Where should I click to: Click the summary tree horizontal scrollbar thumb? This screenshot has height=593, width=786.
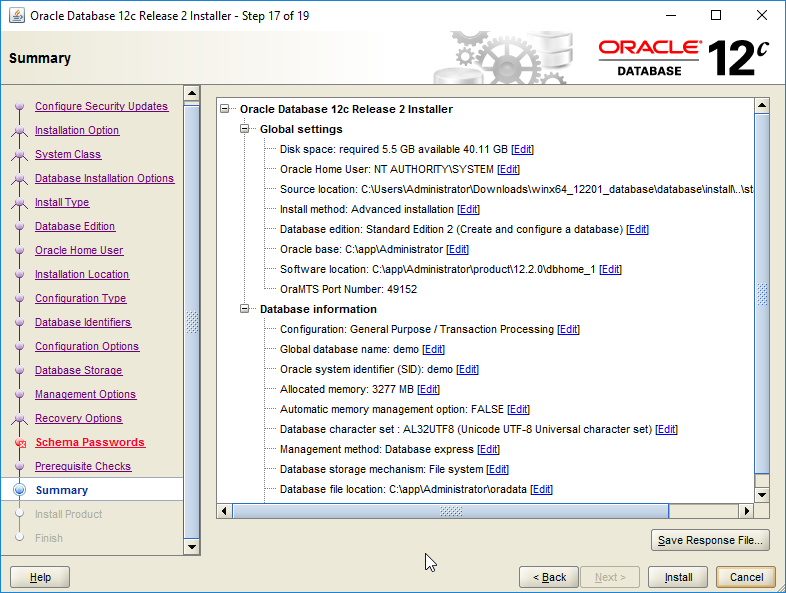(x=451, y=511)
